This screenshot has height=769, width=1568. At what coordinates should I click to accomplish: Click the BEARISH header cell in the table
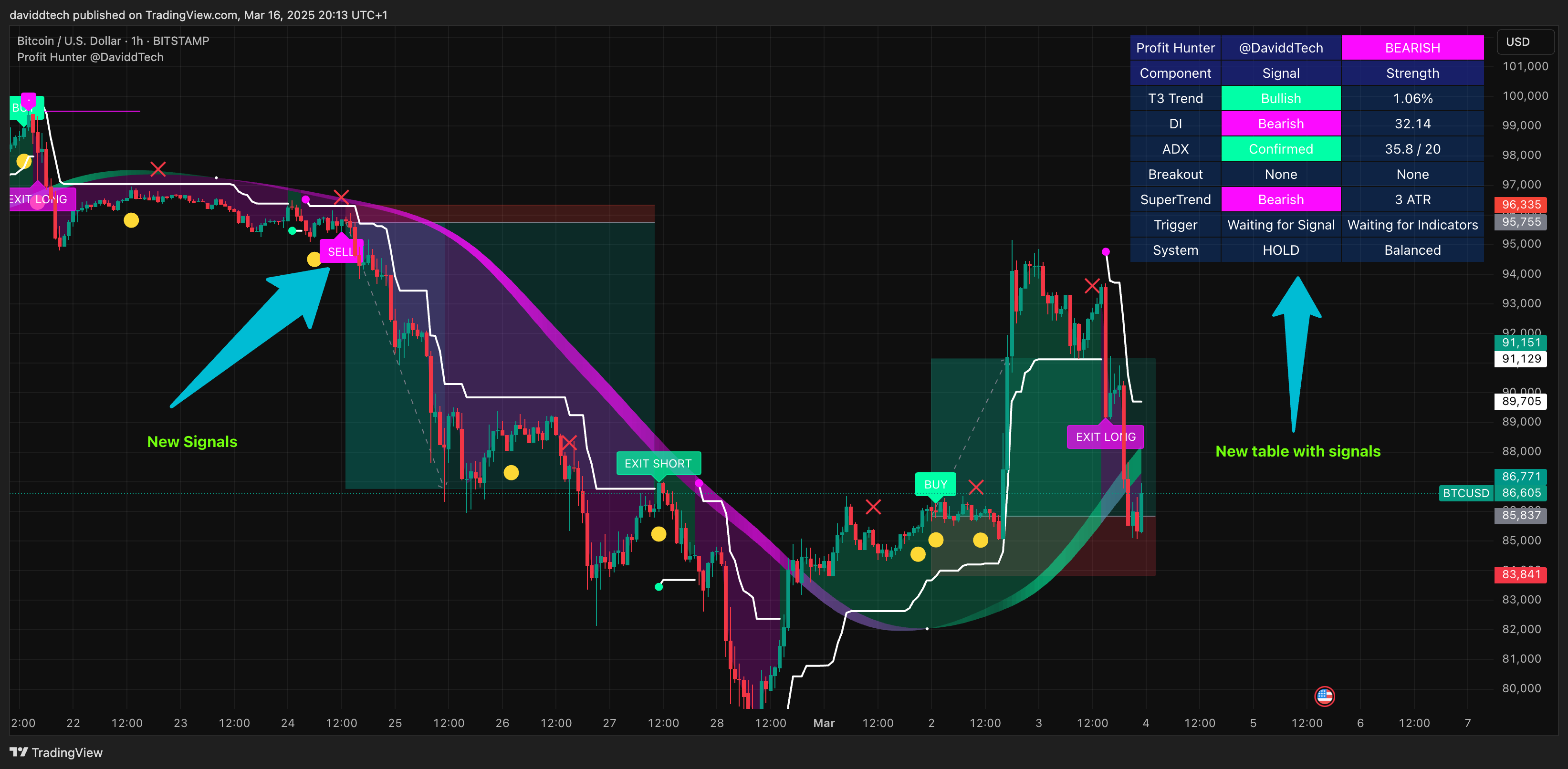click(x=1412, y=47)
